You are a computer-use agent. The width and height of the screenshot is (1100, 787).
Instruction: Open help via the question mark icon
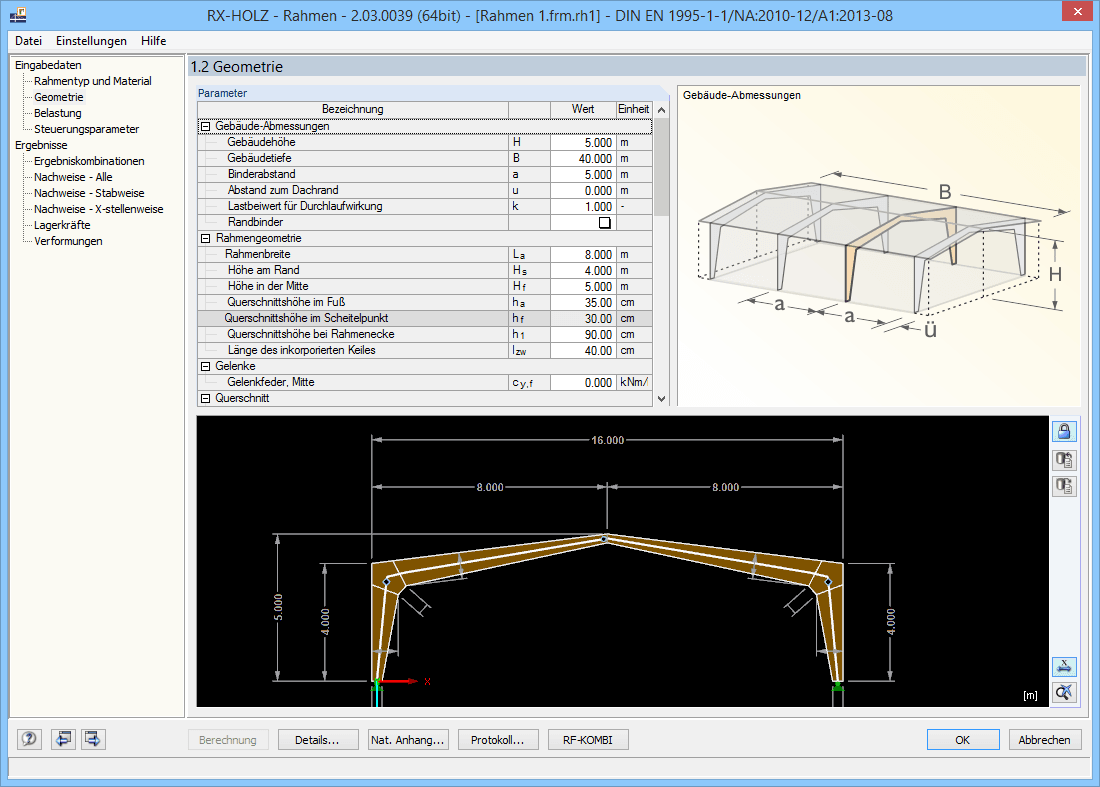[x=29, y=739]
